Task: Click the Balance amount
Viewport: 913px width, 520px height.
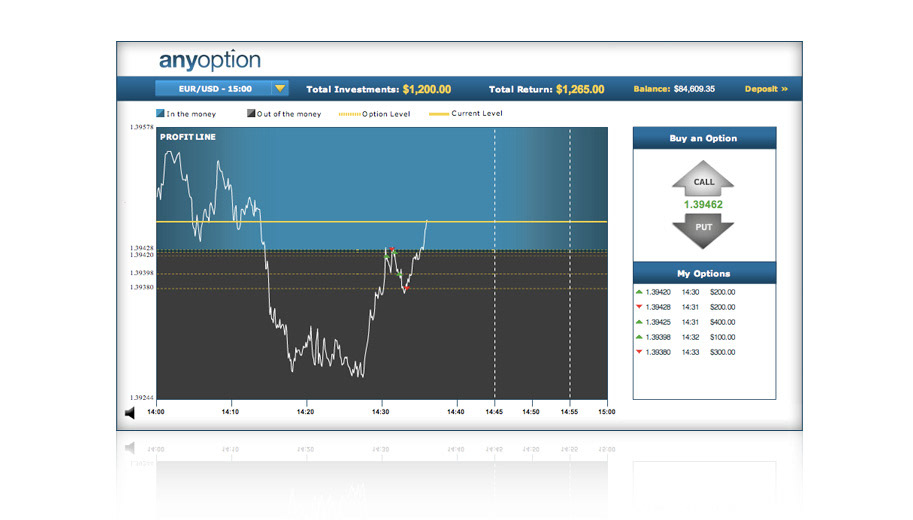Action: coord(694,89)
